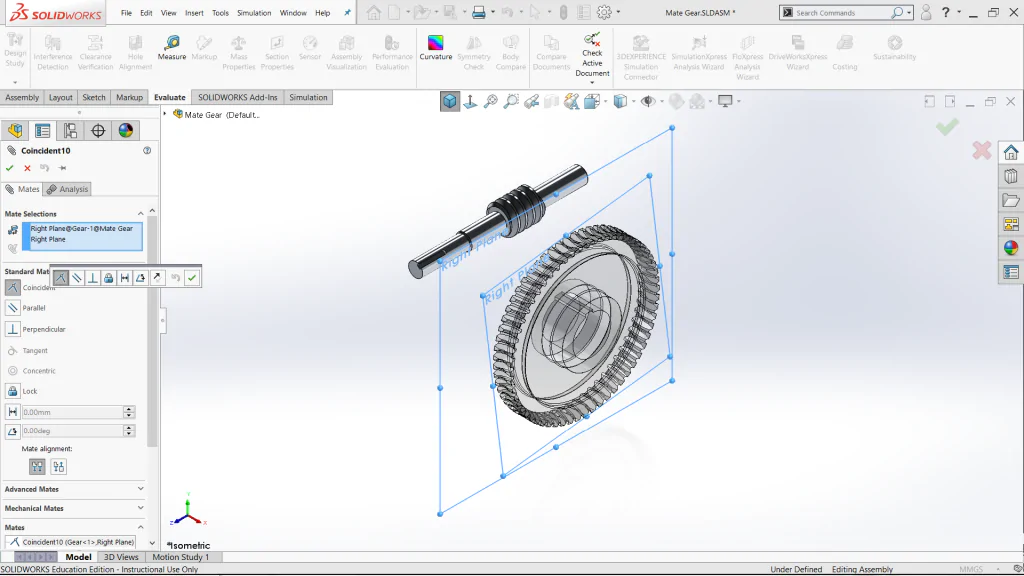
Task: Switch to the Sketch ribbon tab
Action: point(93,97)
